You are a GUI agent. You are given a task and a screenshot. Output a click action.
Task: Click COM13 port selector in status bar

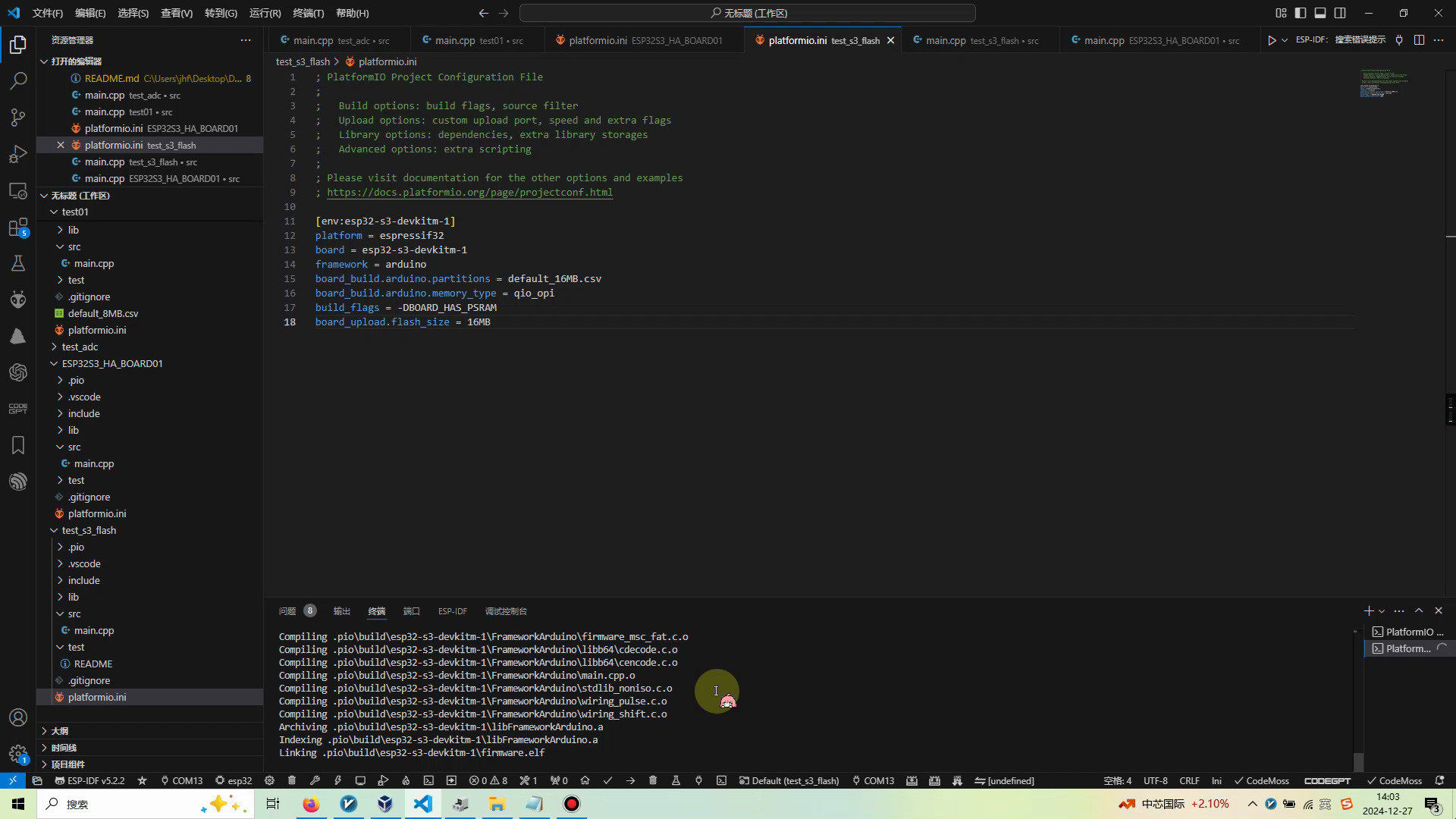(x=181, y=780)
